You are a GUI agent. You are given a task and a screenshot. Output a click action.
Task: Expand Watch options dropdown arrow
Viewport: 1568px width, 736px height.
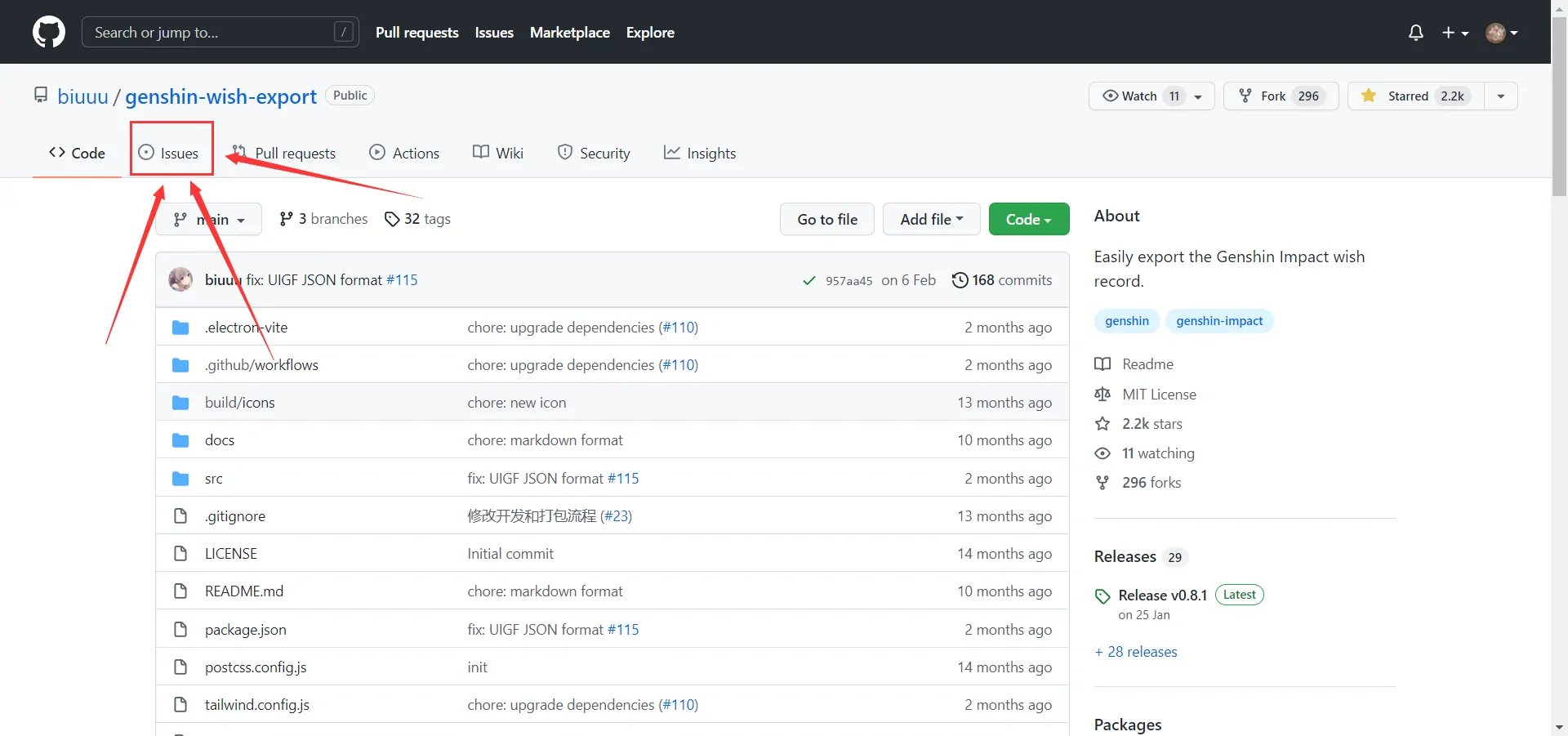(1198, 96)
